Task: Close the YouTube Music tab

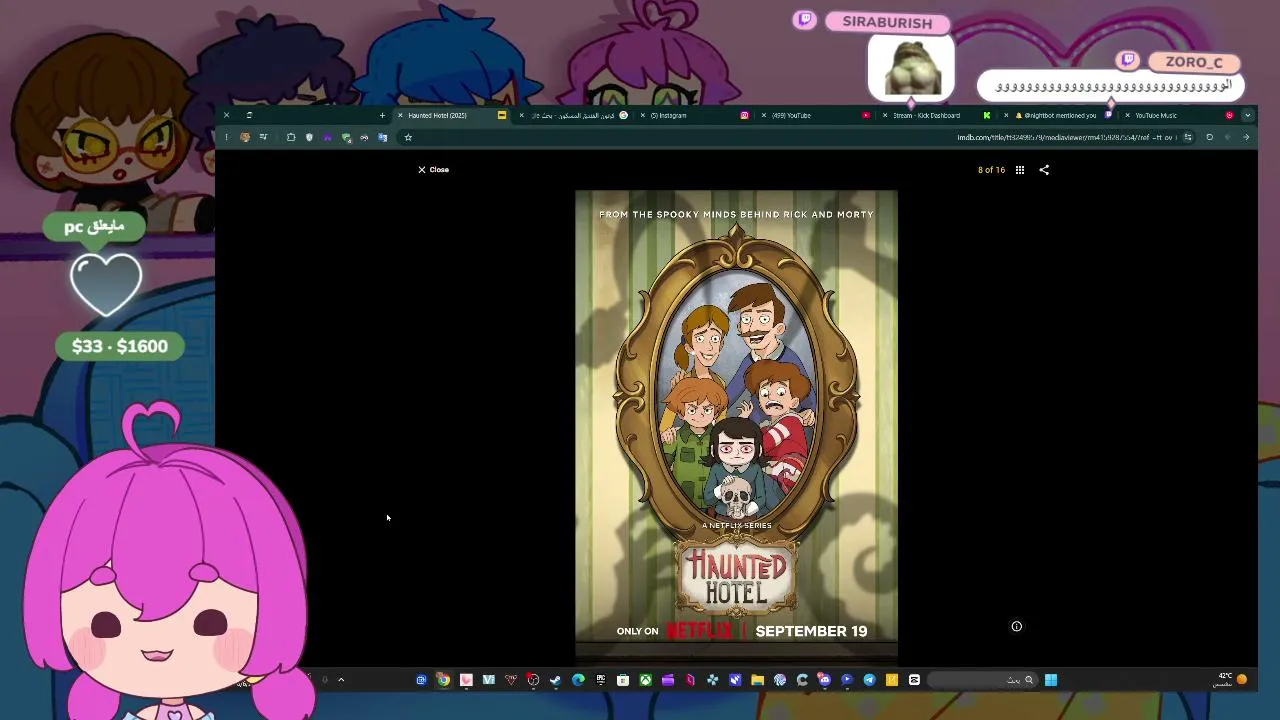Action: coord(1127,115)
